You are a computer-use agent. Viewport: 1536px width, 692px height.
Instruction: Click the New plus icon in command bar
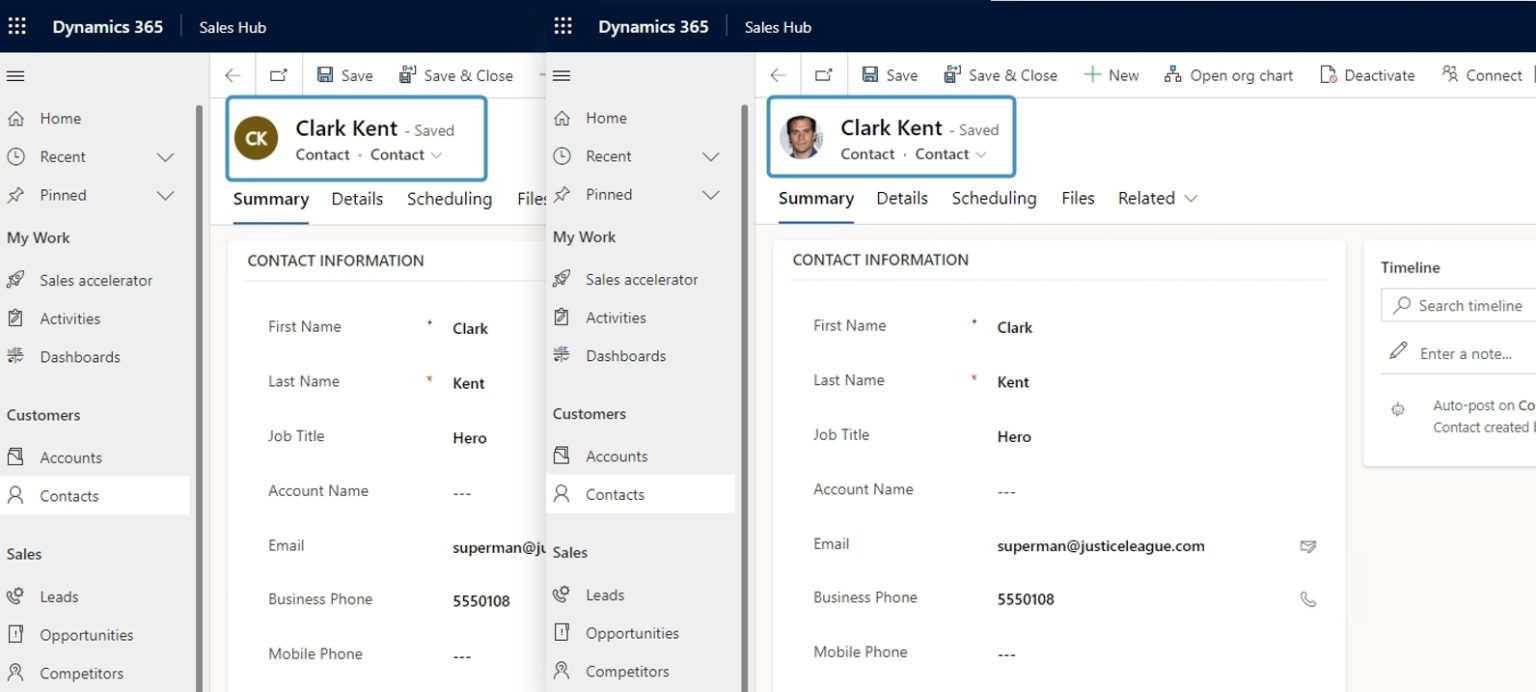click(1093, 75)
